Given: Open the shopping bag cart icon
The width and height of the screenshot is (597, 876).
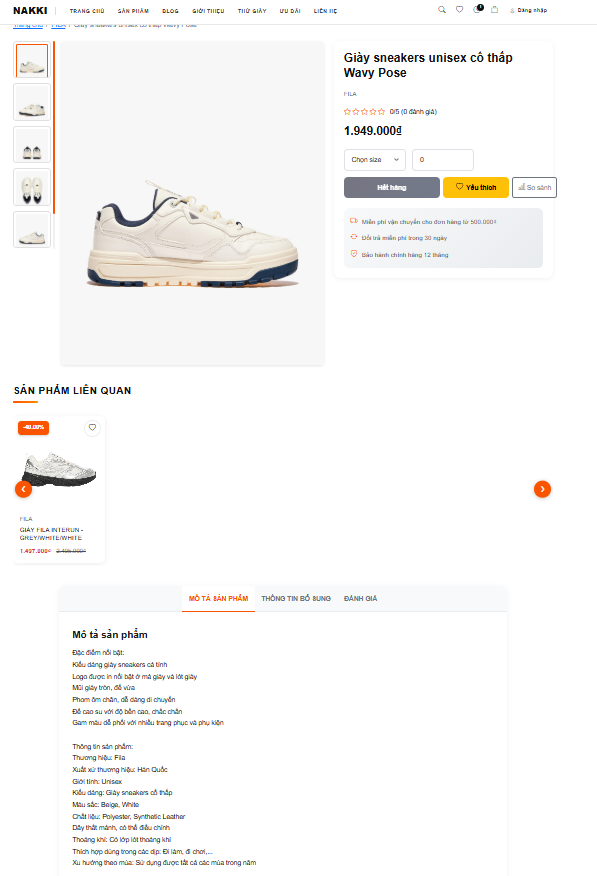Looking at the screenshot, I should coord(494,9).
